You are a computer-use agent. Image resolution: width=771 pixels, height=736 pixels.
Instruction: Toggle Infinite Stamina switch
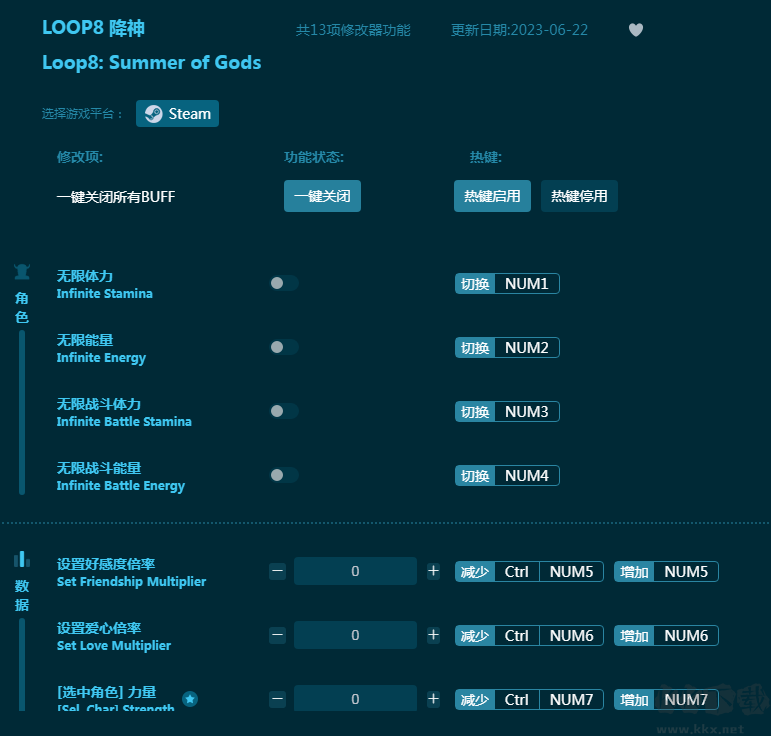click(x=284, y=283)
